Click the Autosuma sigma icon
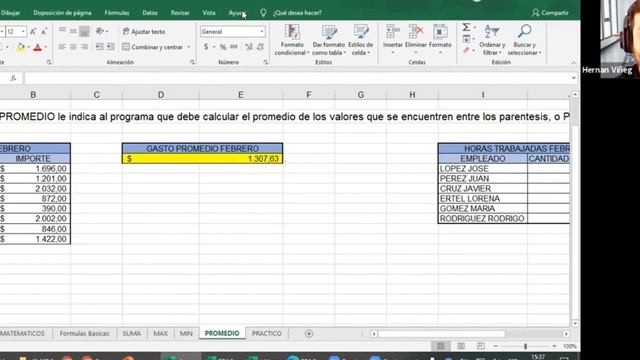The width and height of the screenshot is (640, 360). [x=466, y=27]
